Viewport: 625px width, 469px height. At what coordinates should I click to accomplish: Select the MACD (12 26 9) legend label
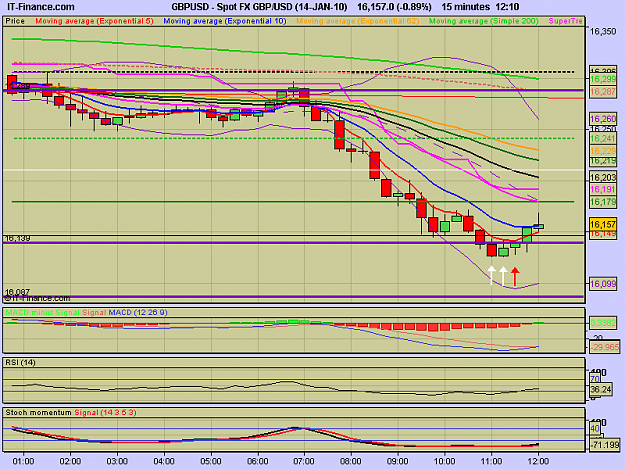point(138,312)
